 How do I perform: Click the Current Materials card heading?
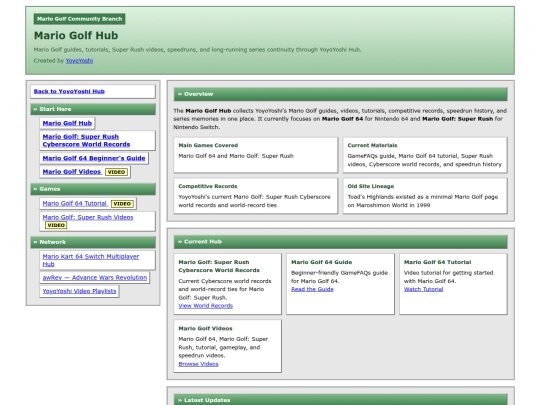point(372,145)
